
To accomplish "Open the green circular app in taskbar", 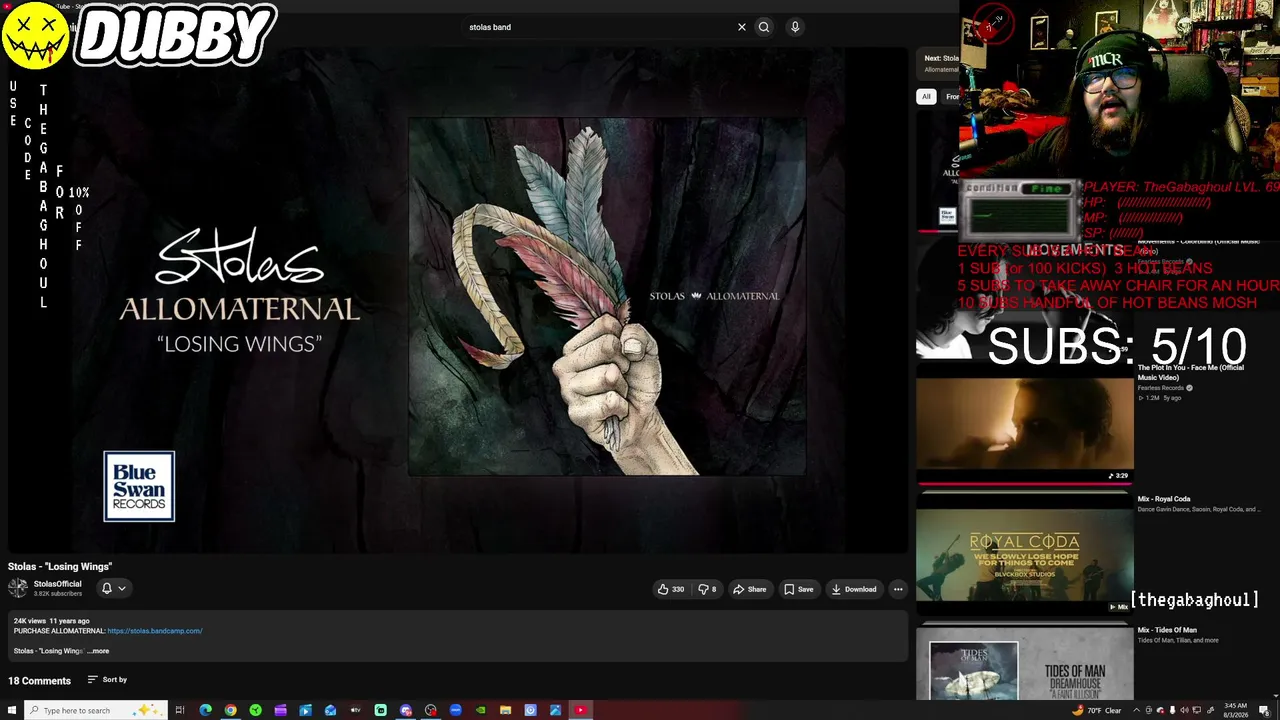I will pyautogui.click(x=255, y=710).
